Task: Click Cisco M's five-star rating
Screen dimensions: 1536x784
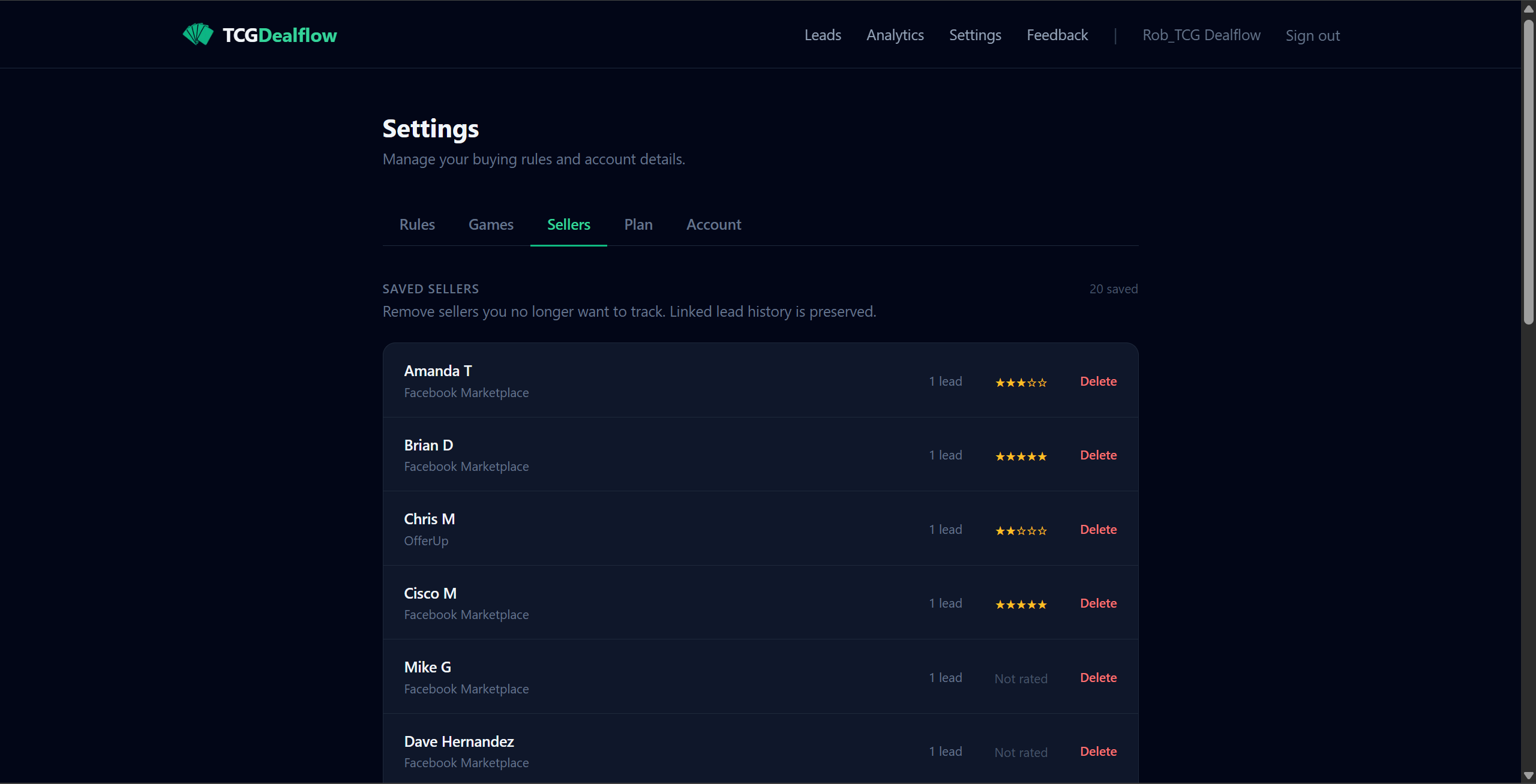Action: pyautogui.click(x=1021, y=605)
